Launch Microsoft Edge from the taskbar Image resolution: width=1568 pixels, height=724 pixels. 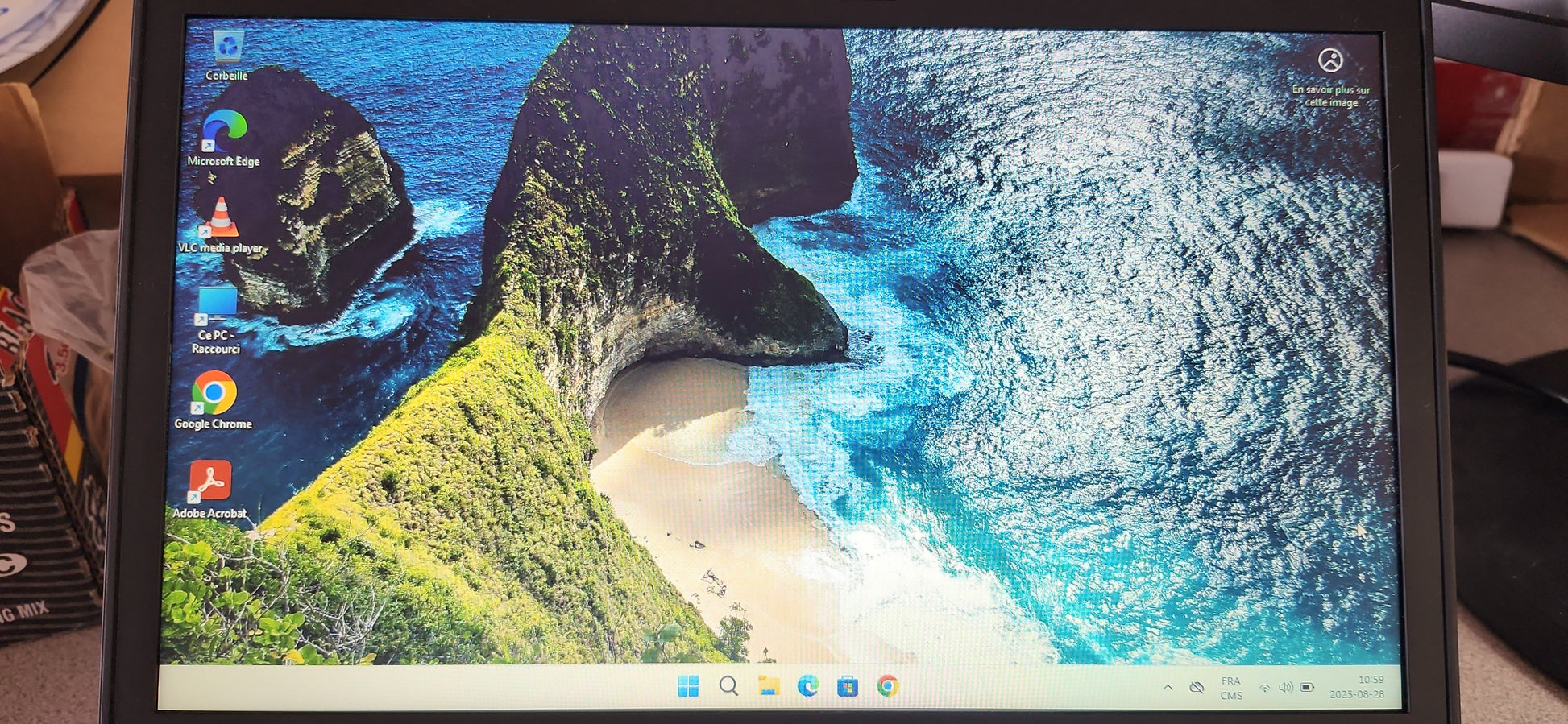tap(808, 686)
